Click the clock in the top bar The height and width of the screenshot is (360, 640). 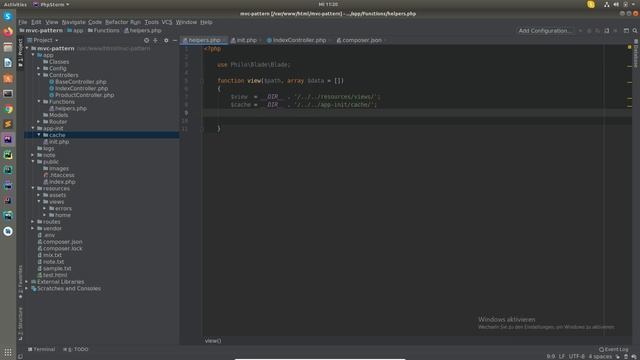(328, 4)
